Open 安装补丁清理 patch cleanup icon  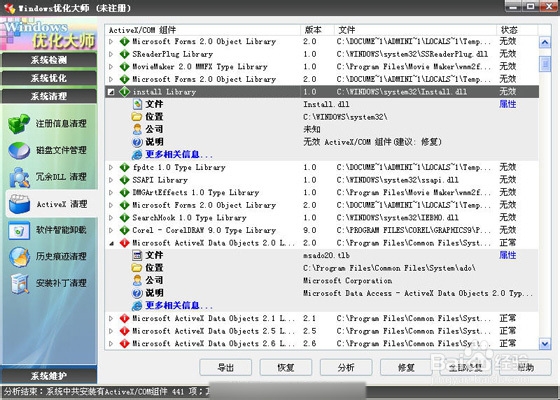[x=20, y=284]
